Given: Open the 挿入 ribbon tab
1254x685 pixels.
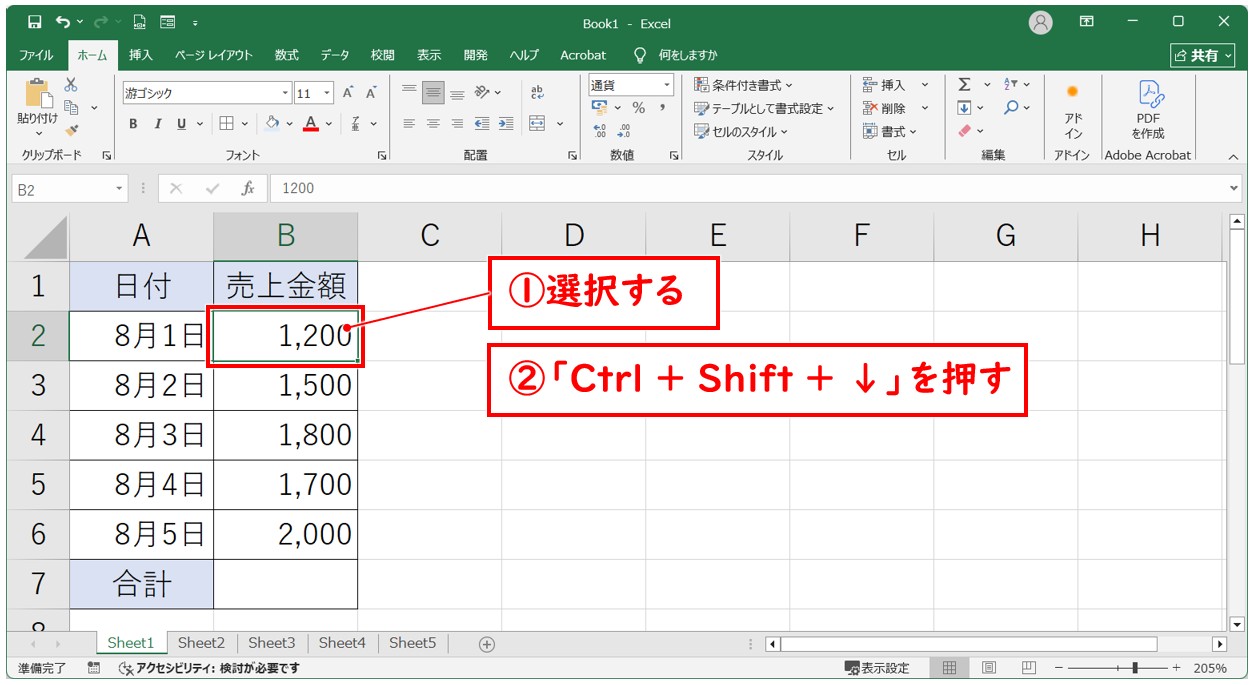Looking at the screenshot, I should [141, 55].
